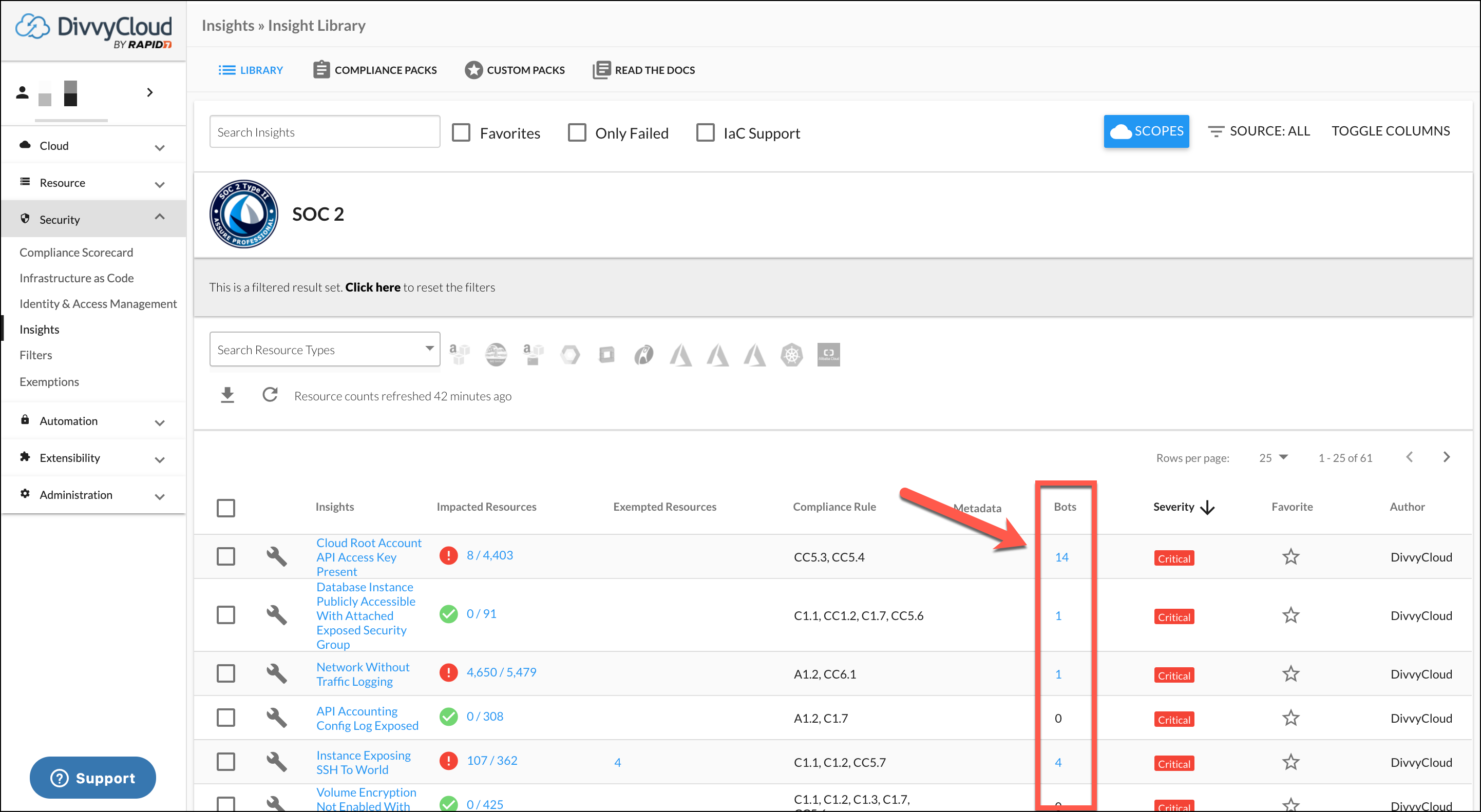Select Instance Exposing SSH row checkbox
Image resolution: width=1481 pixels, height=812 pixels.
click(x=226, y=761)
